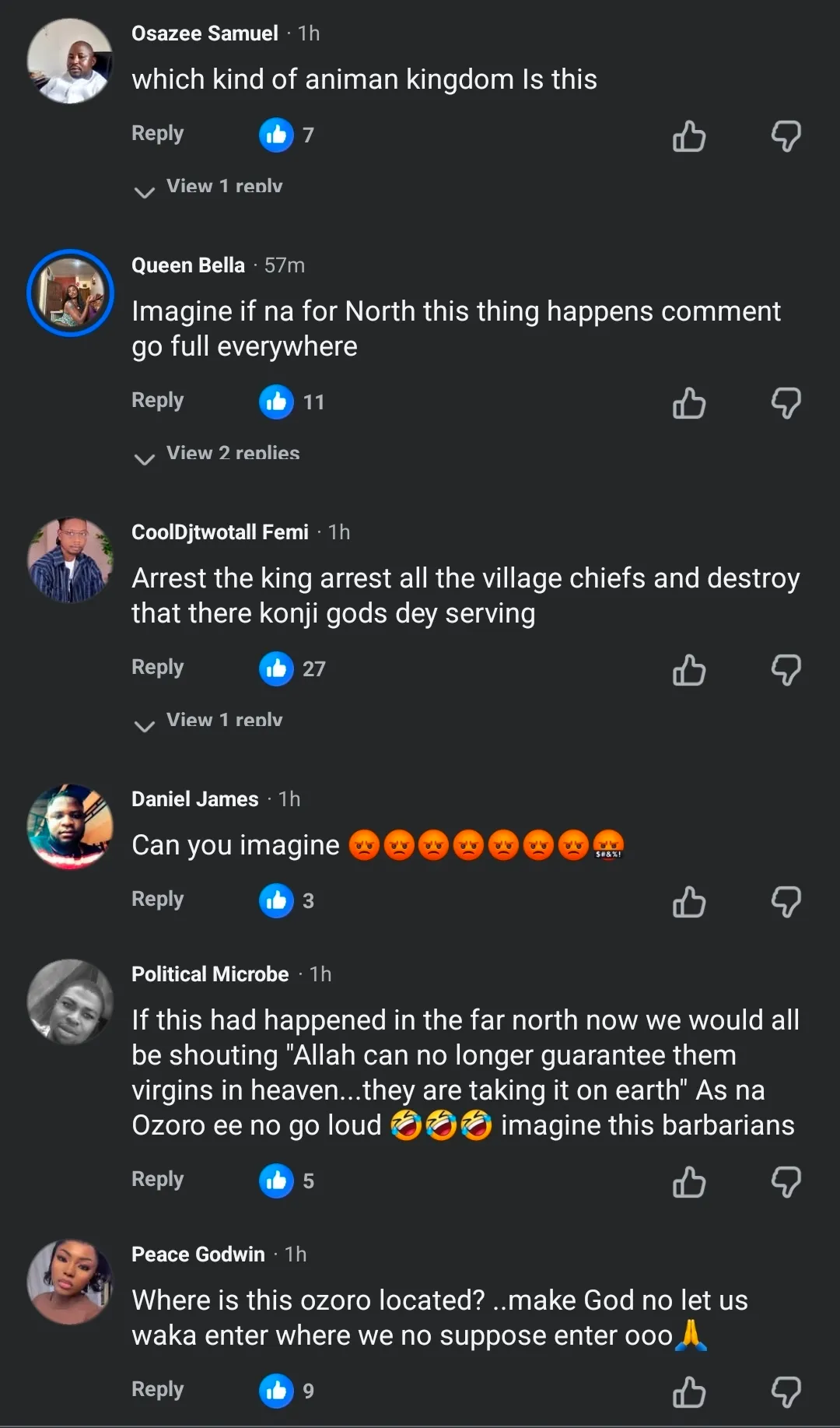Open Osazee Samuel's avatar photo
The height and width of the screenshot is (1428, 840).
coord(70,61)
